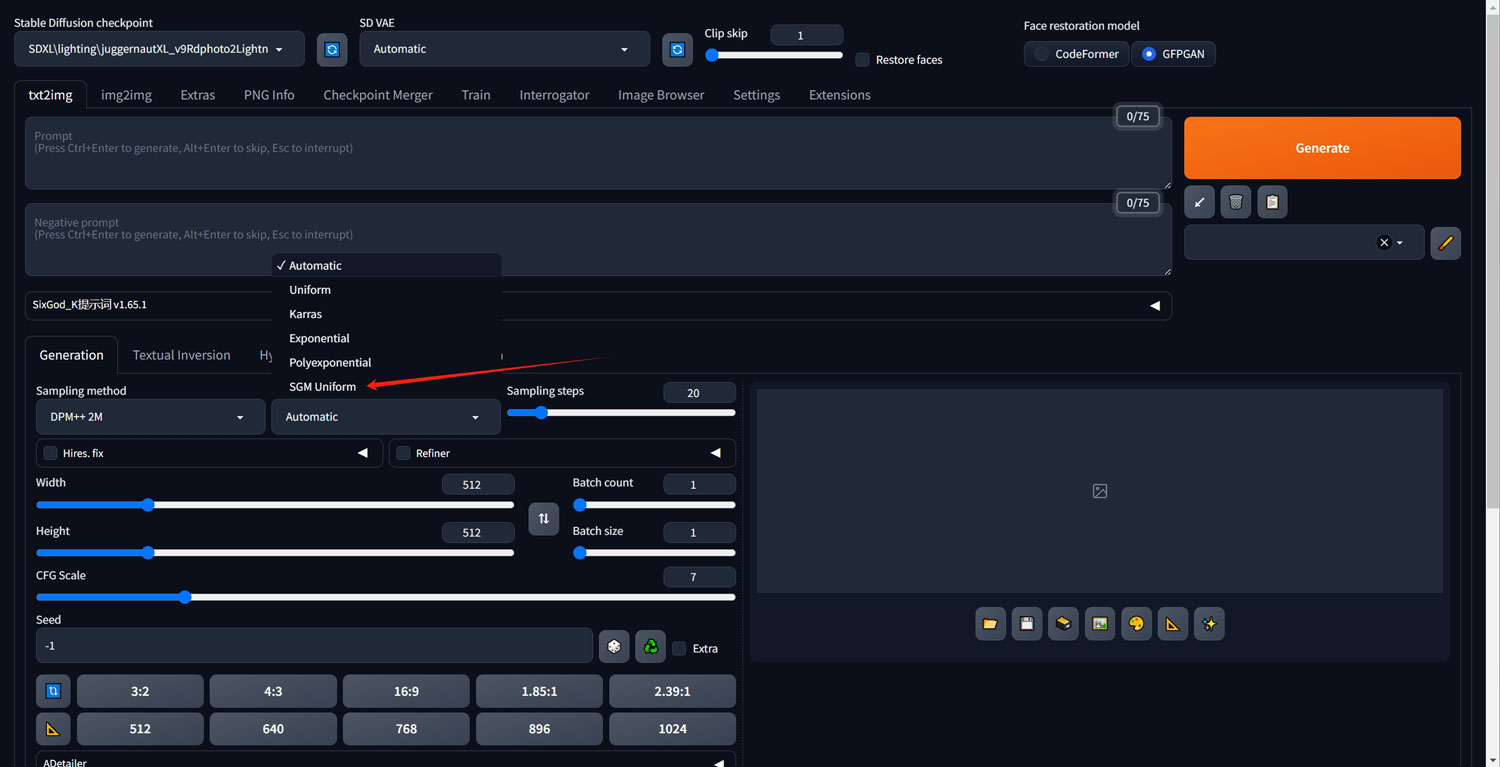Enable the Restore faces checkbox
The image size is (1500, 767).
tap(862, 60)
